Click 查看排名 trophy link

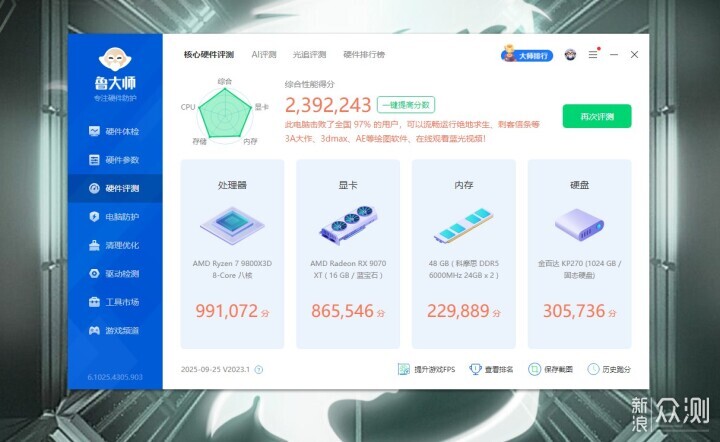point(491,369)
